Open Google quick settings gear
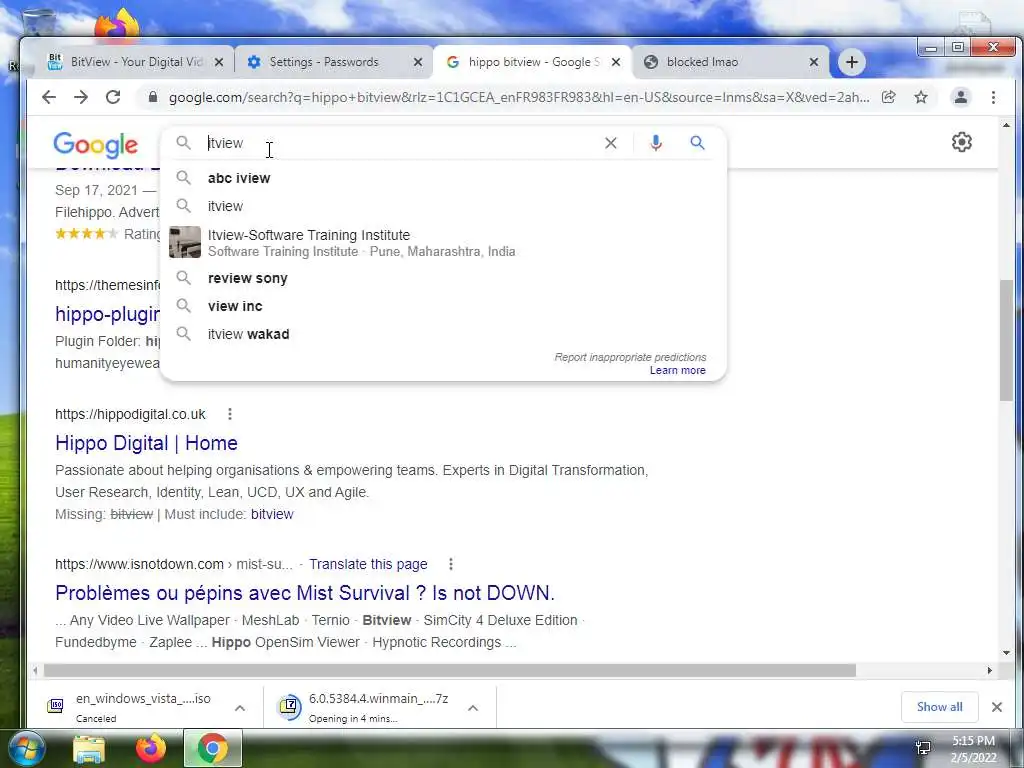Screen dimensions: 1024x768 [961, 142]
